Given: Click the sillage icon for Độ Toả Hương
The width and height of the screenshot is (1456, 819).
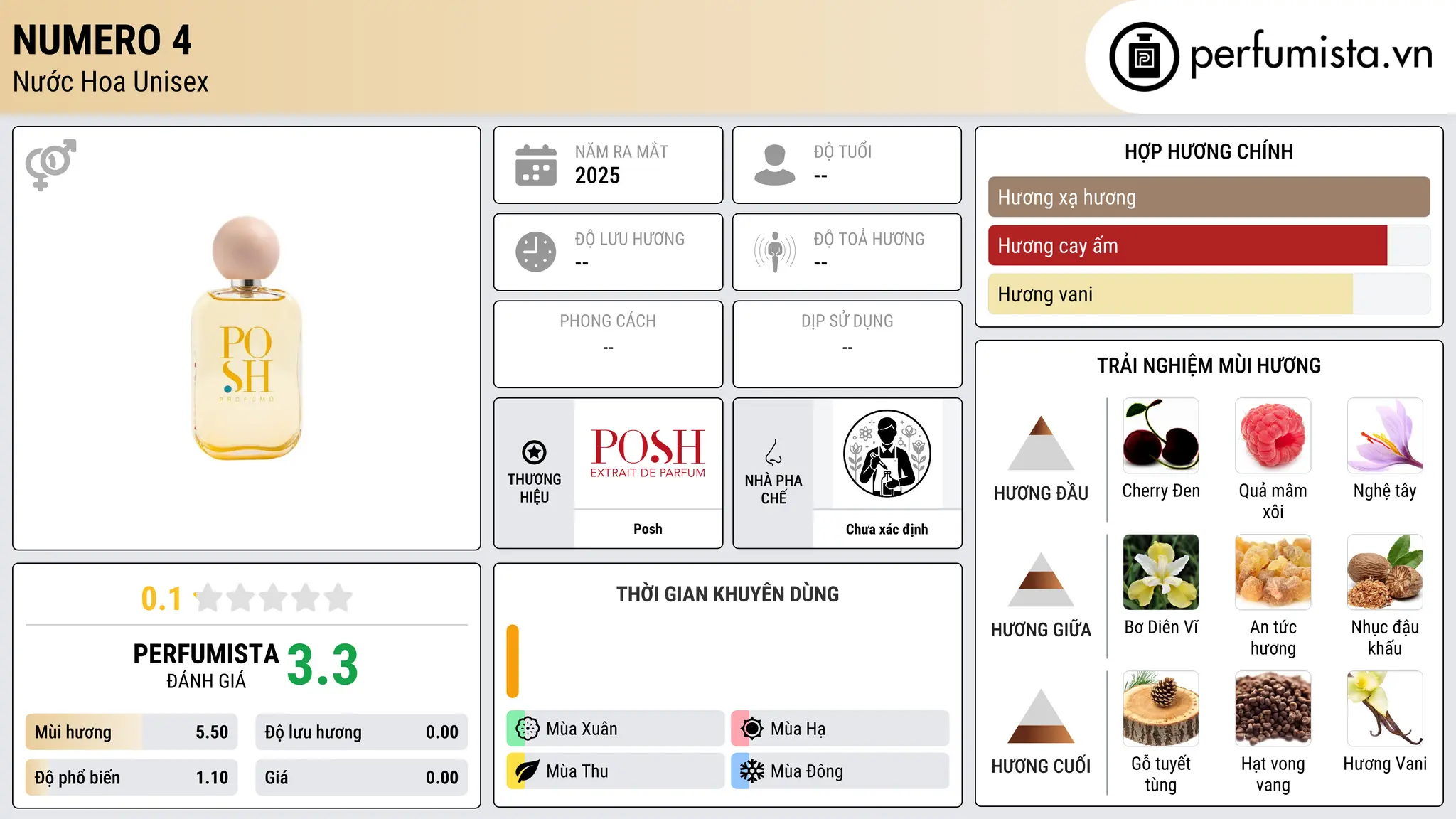Looking at the screenshot, I should point(774,252).
